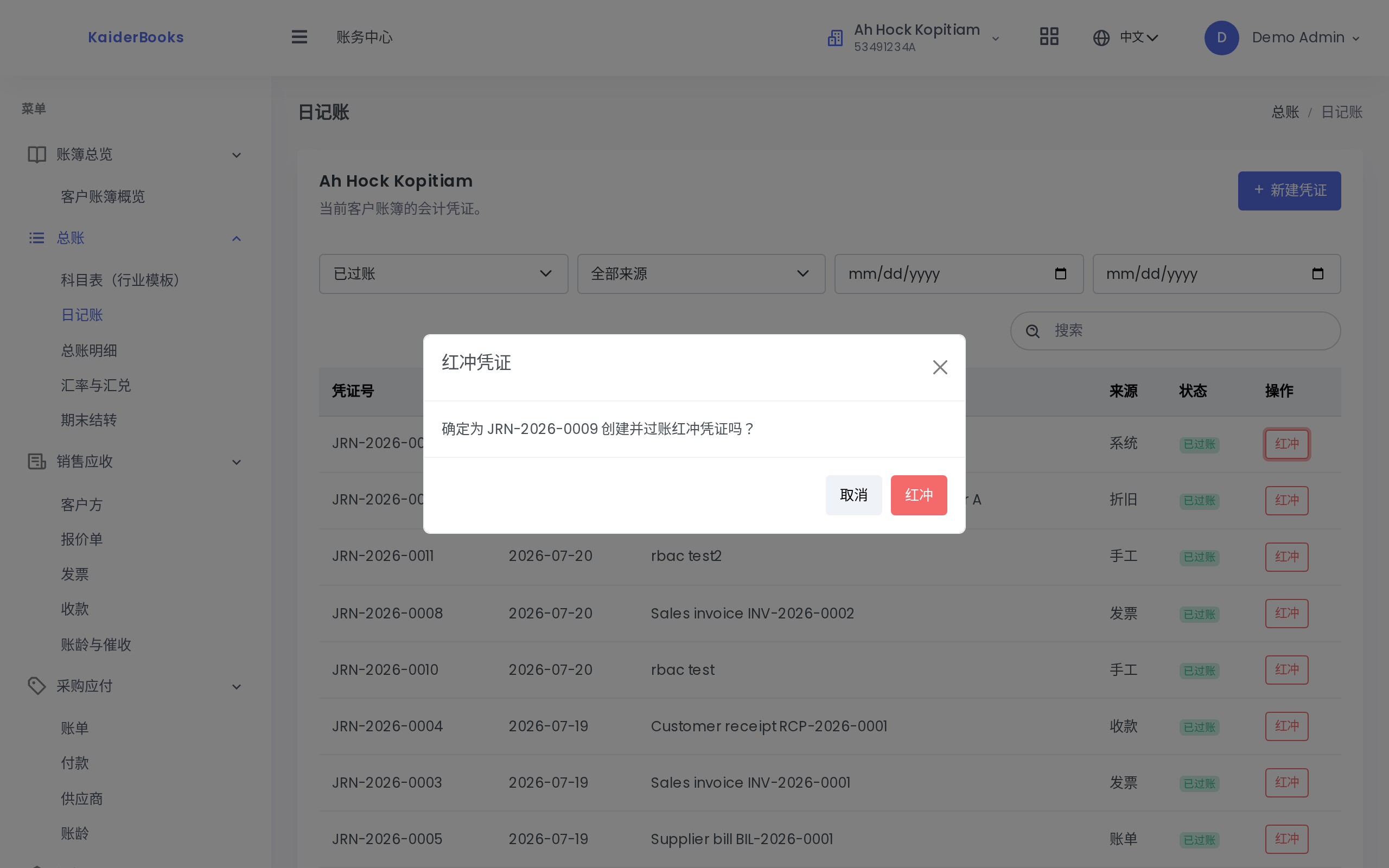Click description Sales invoice INV-2026-0002
Screen dimensions: 1389x868
(752, 614)
